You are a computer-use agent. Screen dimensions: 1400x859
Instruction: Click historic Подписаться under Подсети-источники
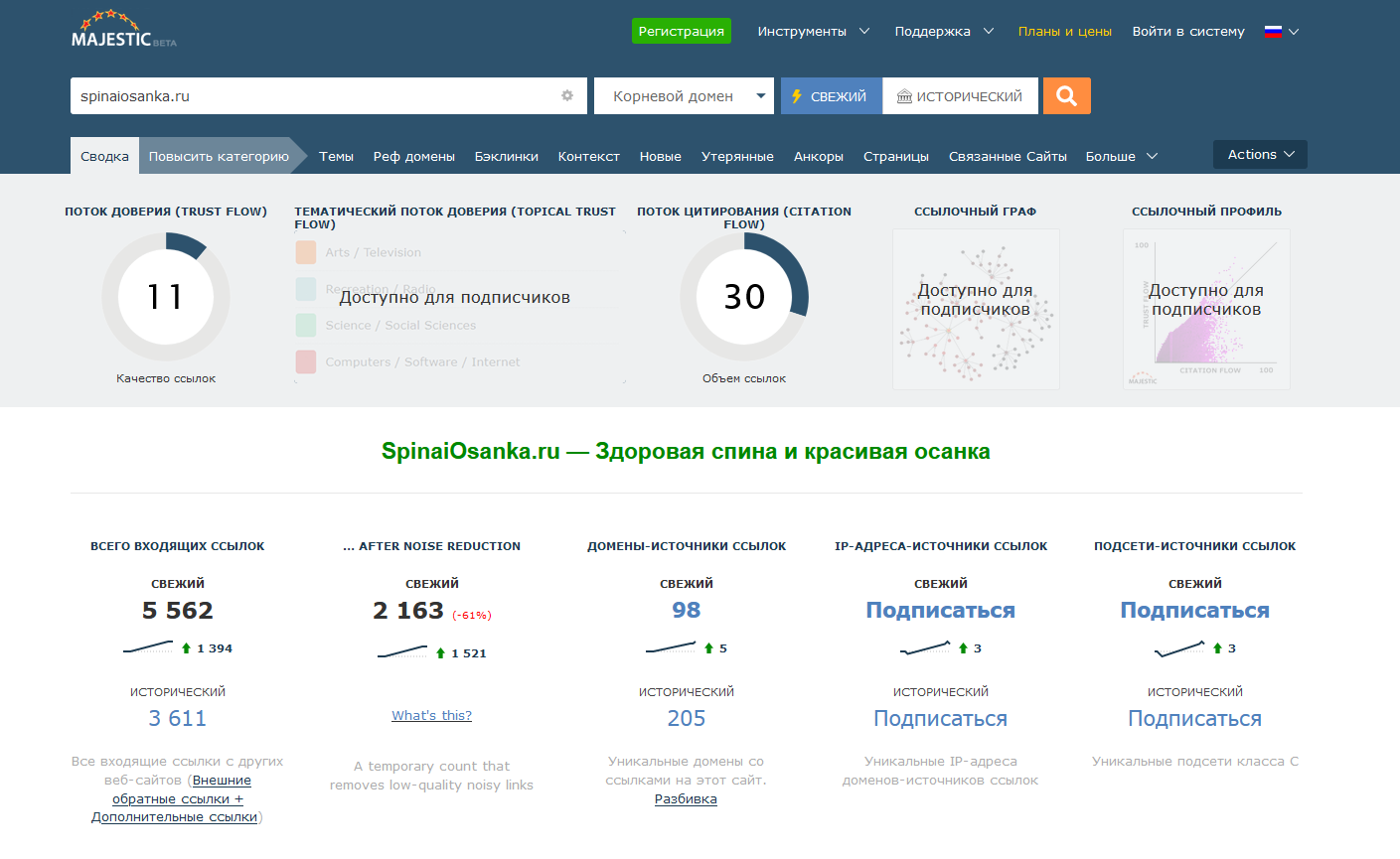1195,718
